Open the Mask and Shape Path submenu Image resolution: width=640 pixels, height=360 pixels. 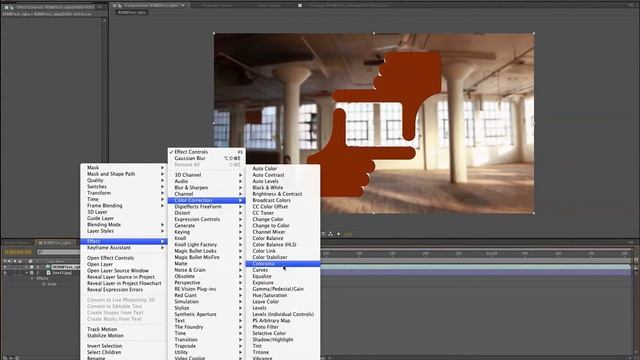124,174
